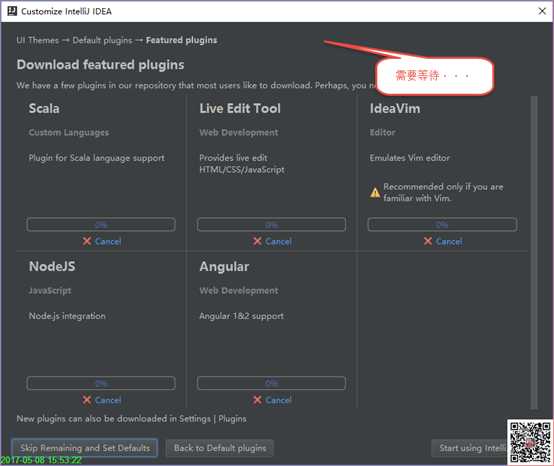The image size is (554, 466).
Task: Click Back to Default plugins button
Action: tap(220, 448)
